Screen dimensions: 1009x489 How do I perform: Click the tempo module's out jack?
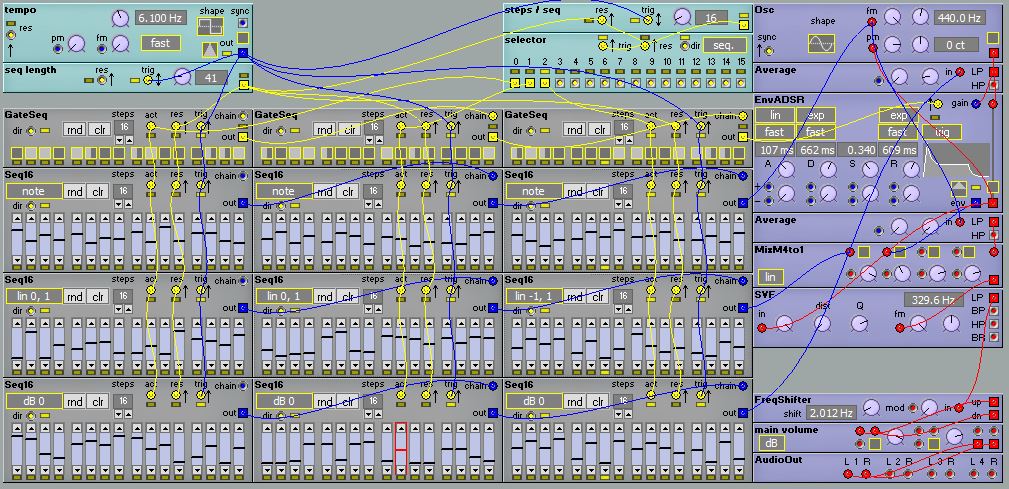243,53
